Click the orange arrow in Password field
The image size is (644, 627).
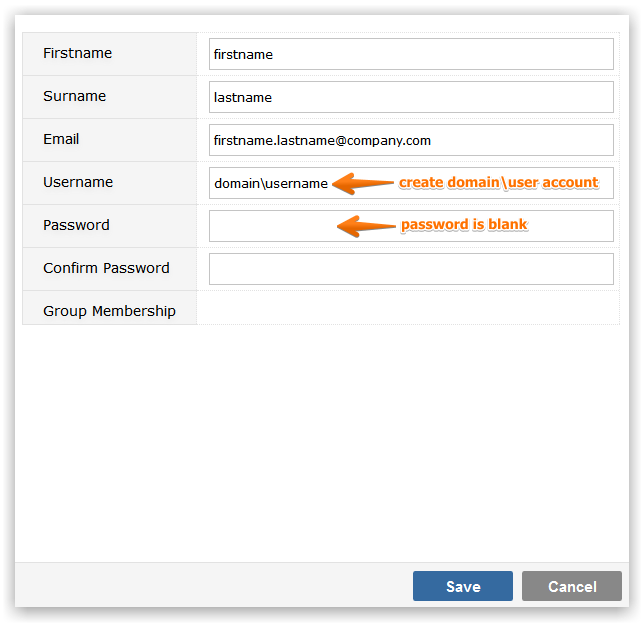tap(366, 226)
